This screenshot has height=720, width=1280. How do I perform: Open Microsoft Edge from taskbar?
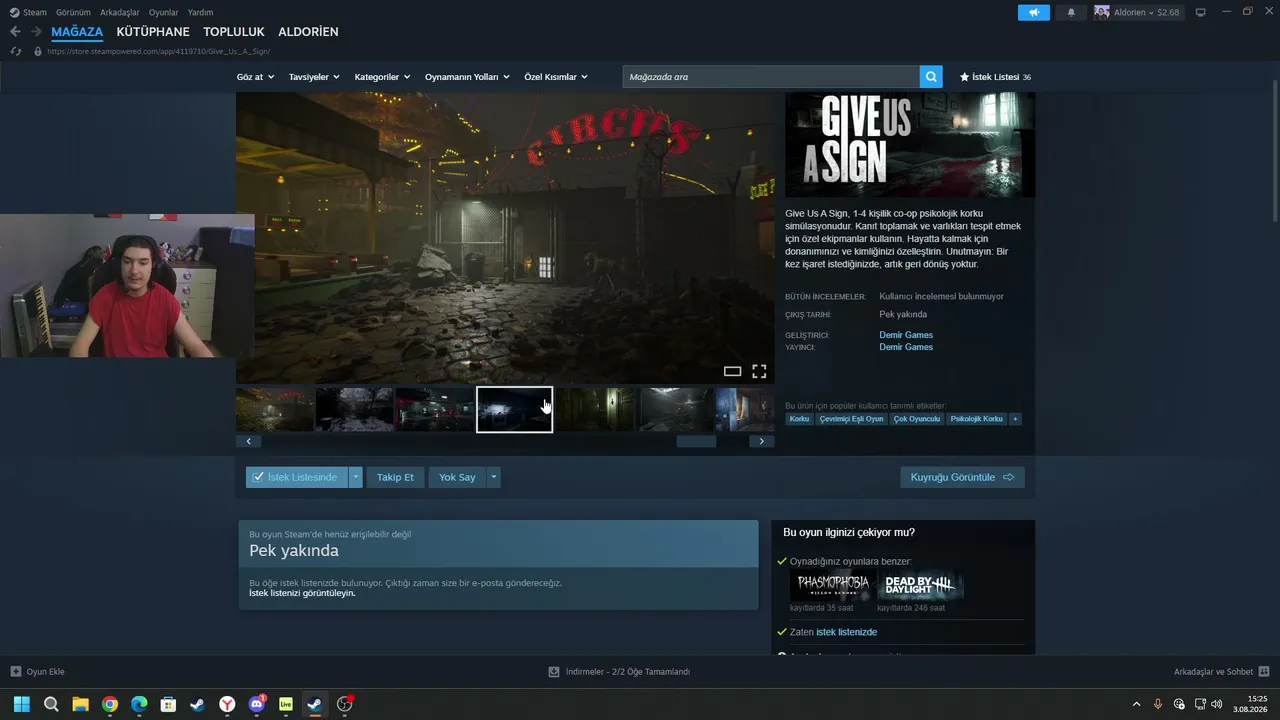(x=139, y=704)
